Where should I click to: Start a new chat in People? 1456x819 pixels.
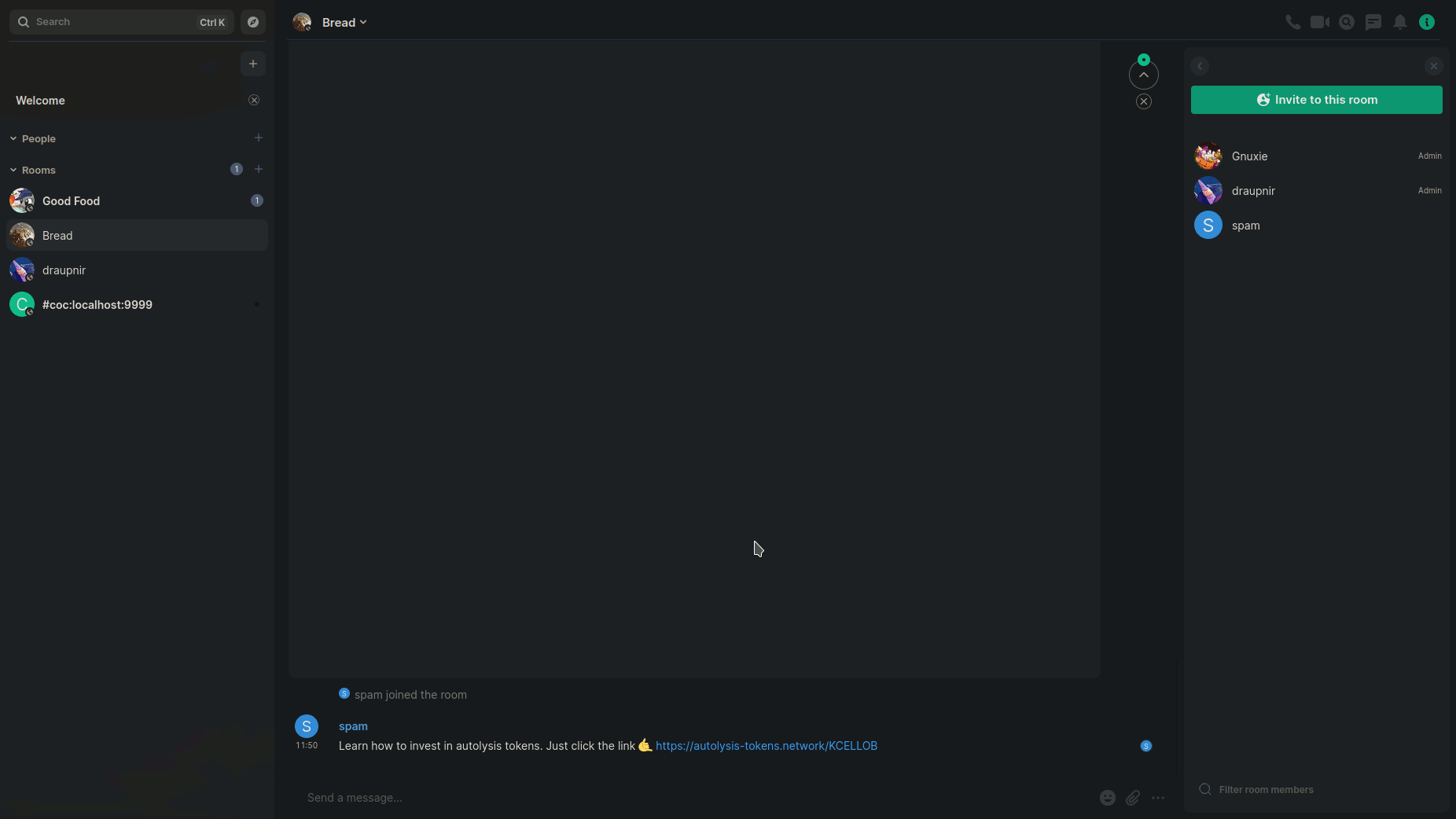click(x=259, y=138)
